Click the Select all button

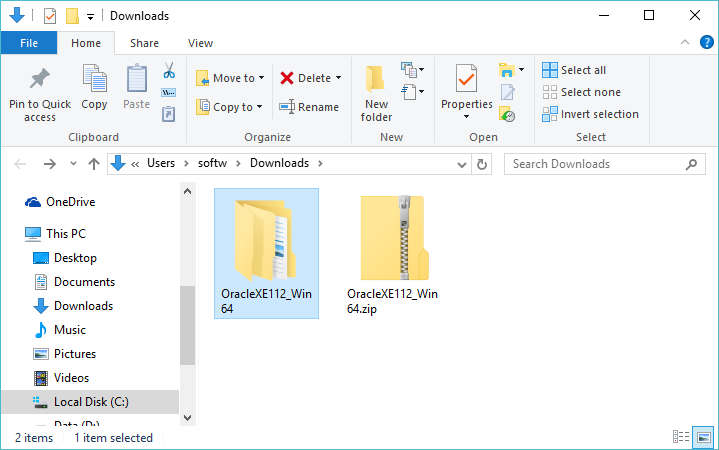(x=574, y=70)
